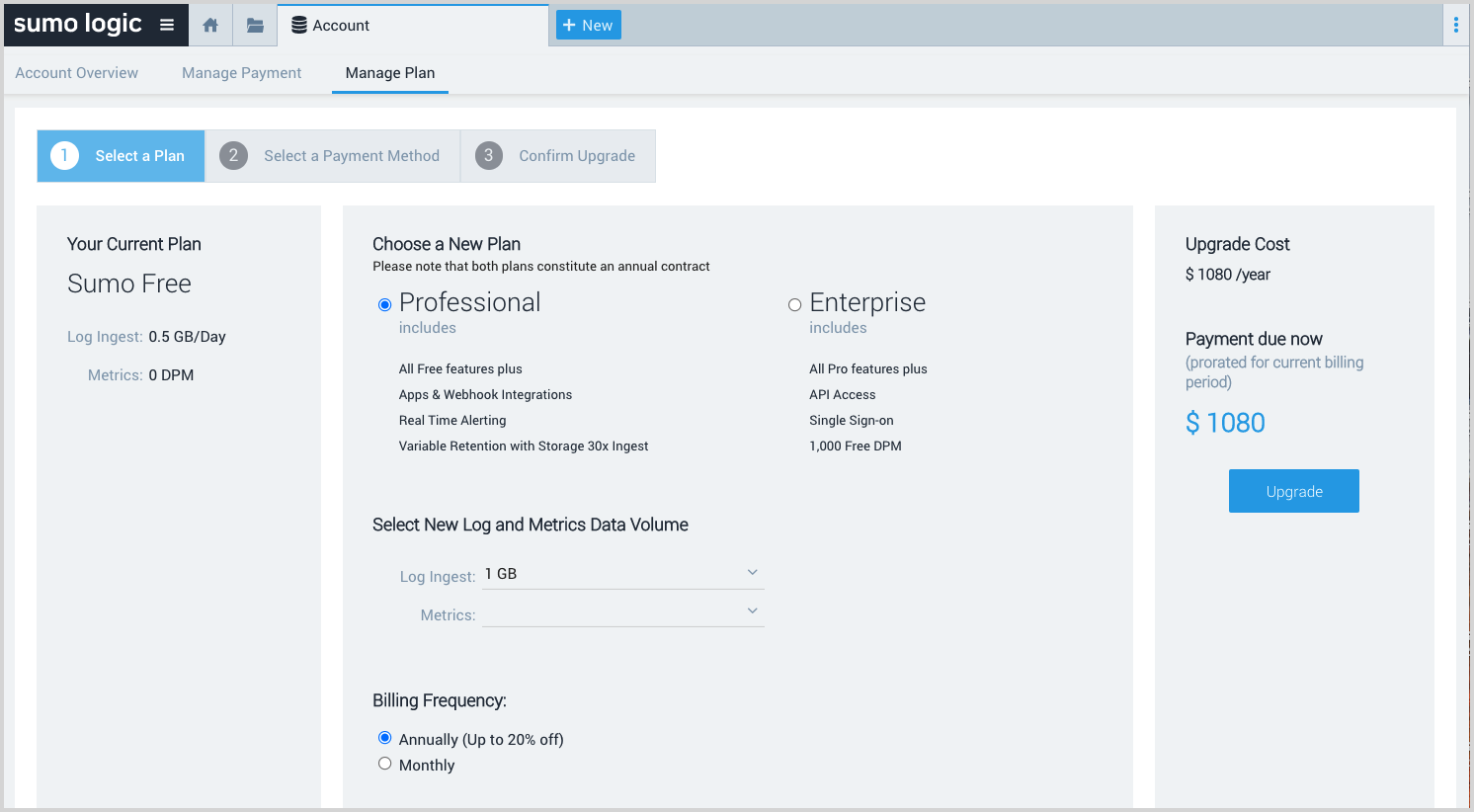
Task: Click the sumo logic logo
Action: [77, 24]
